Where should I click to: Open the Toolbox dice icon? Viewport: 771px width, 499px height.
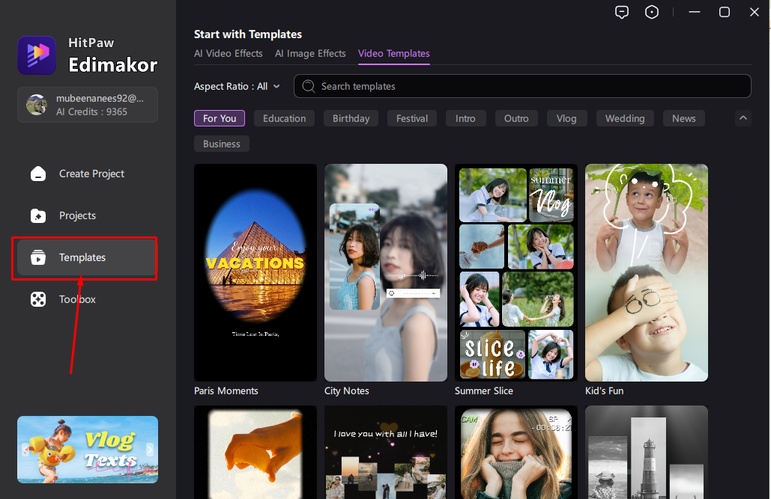tap(38, 300)
